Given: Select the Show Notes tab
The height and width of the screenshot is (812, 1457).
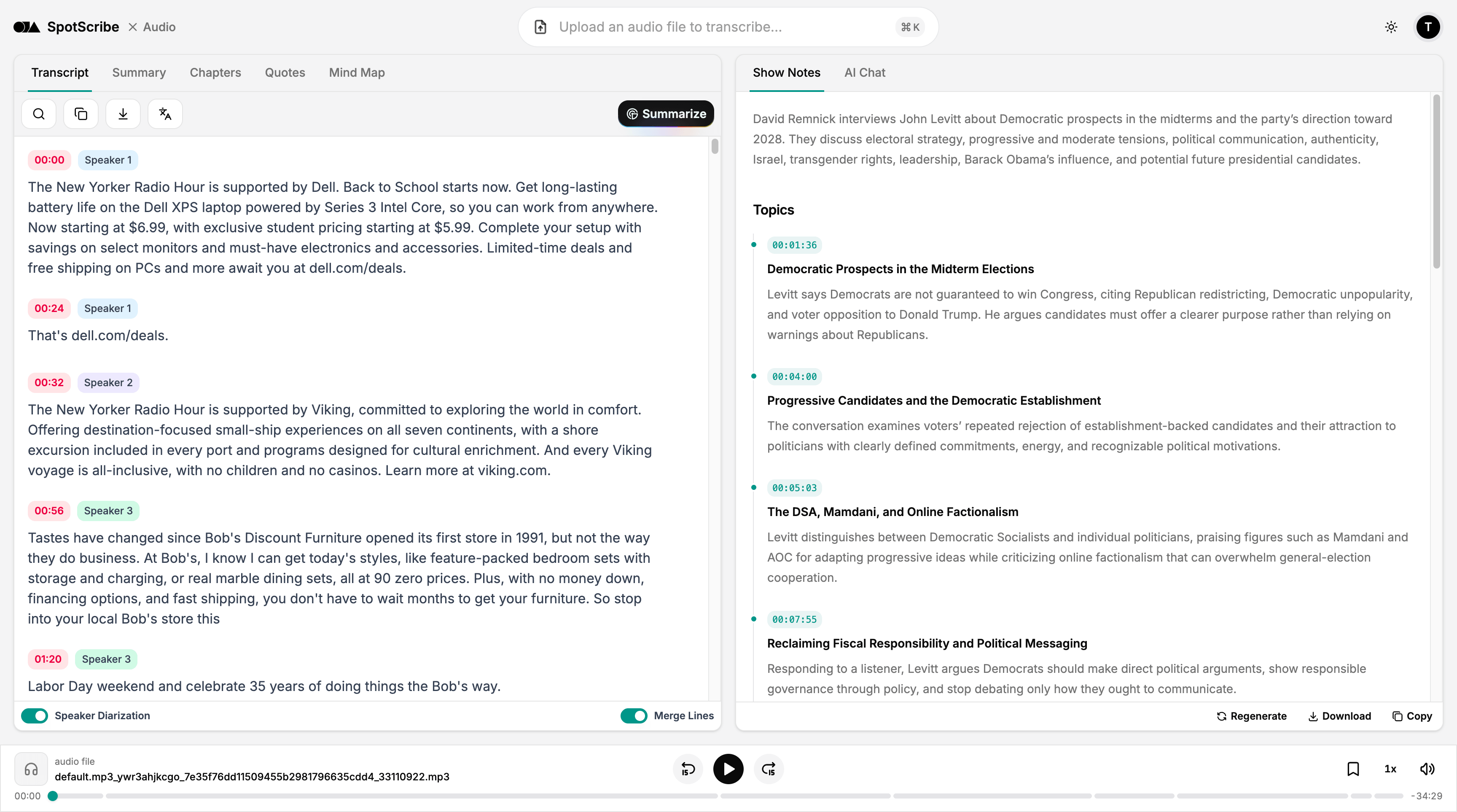Looking at the screenshot, I should coord(786,73).
